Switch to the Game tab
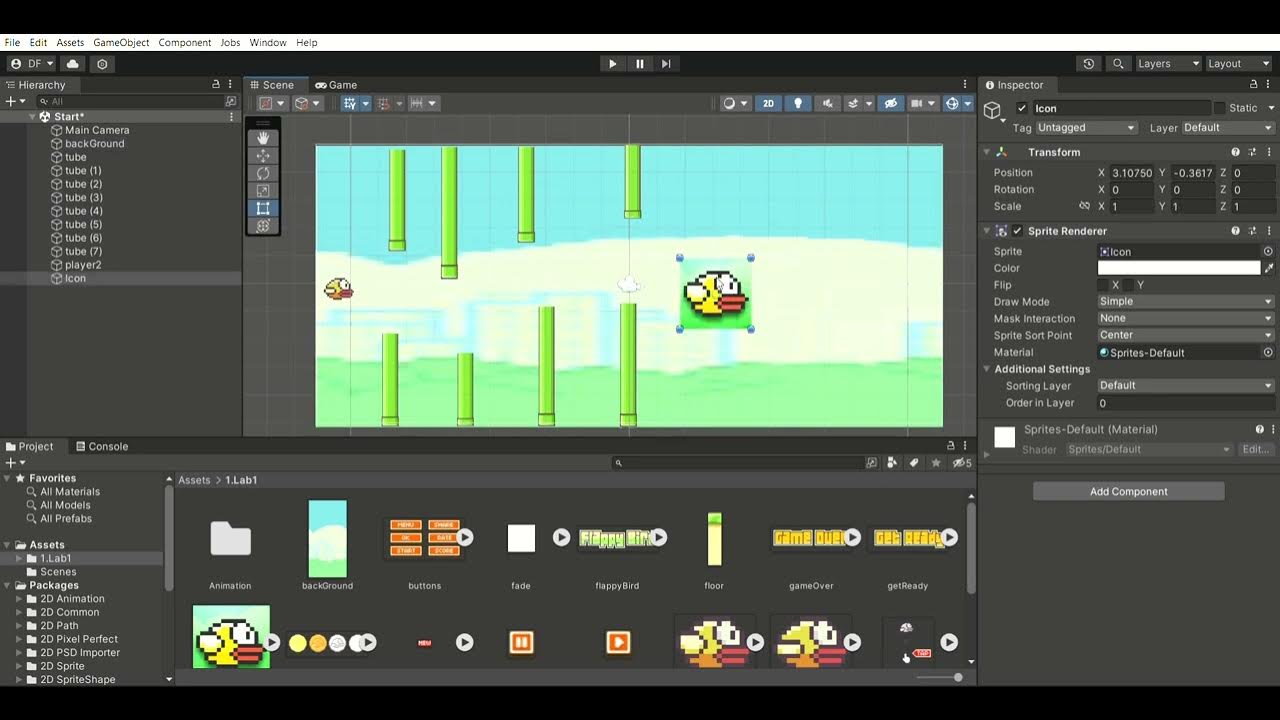Image resolution: width=1280 pixels, height=720 pixels. pos(336,85)
